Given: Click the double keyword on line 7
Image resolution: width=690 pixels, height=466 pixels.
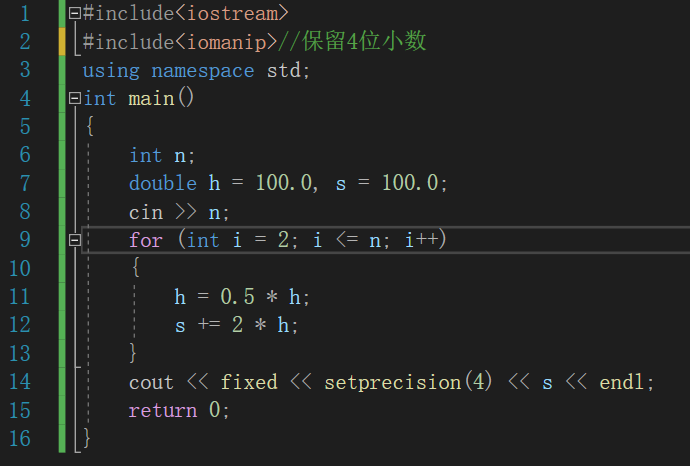Looking at the screenshot, I should (x=162, y=183).
